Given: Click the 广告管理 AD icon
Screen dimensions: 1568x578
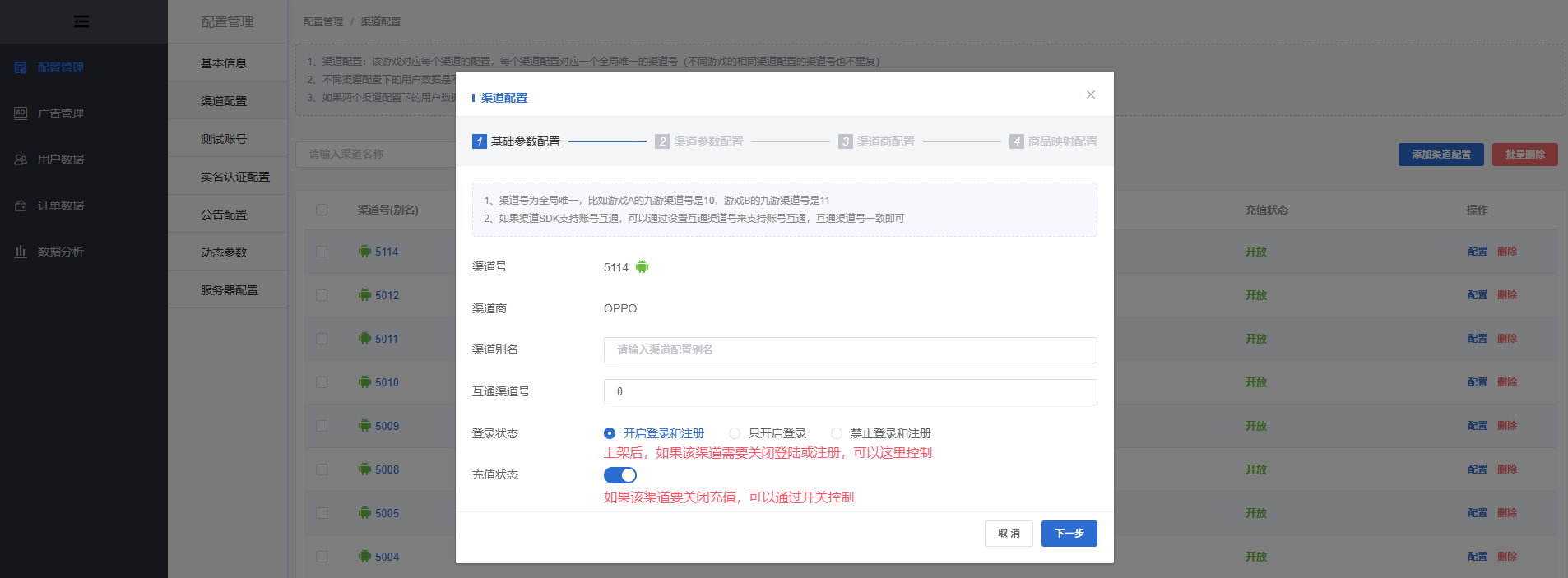Looking at the screenshot, I should (x=21, y=113).
